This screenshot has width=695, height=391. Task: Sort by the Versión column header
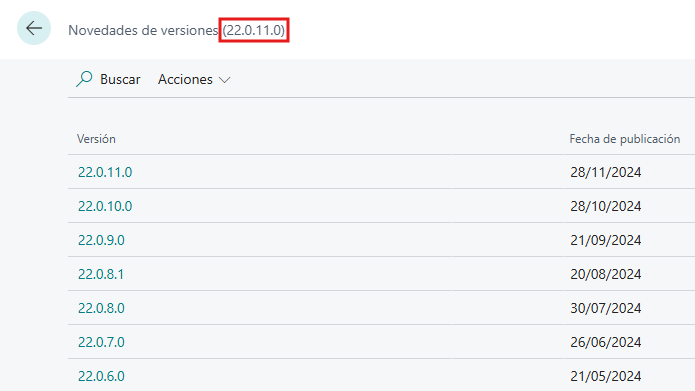click(x=96, y=139)
